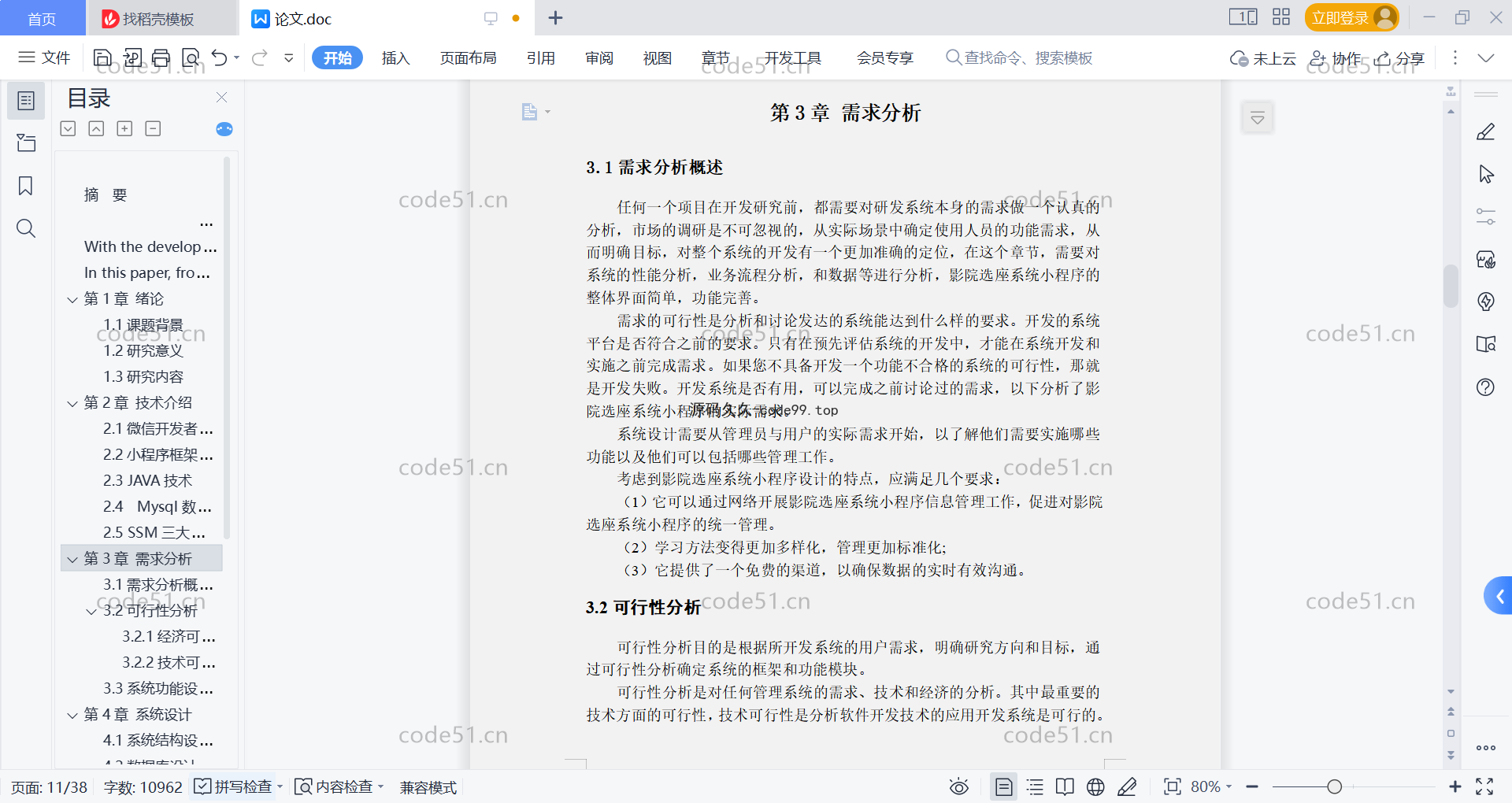This screenshot has width=1512, height=803.
Task: Click the 分享 button
Action: pyautogui.click(x=1399, y=57)
